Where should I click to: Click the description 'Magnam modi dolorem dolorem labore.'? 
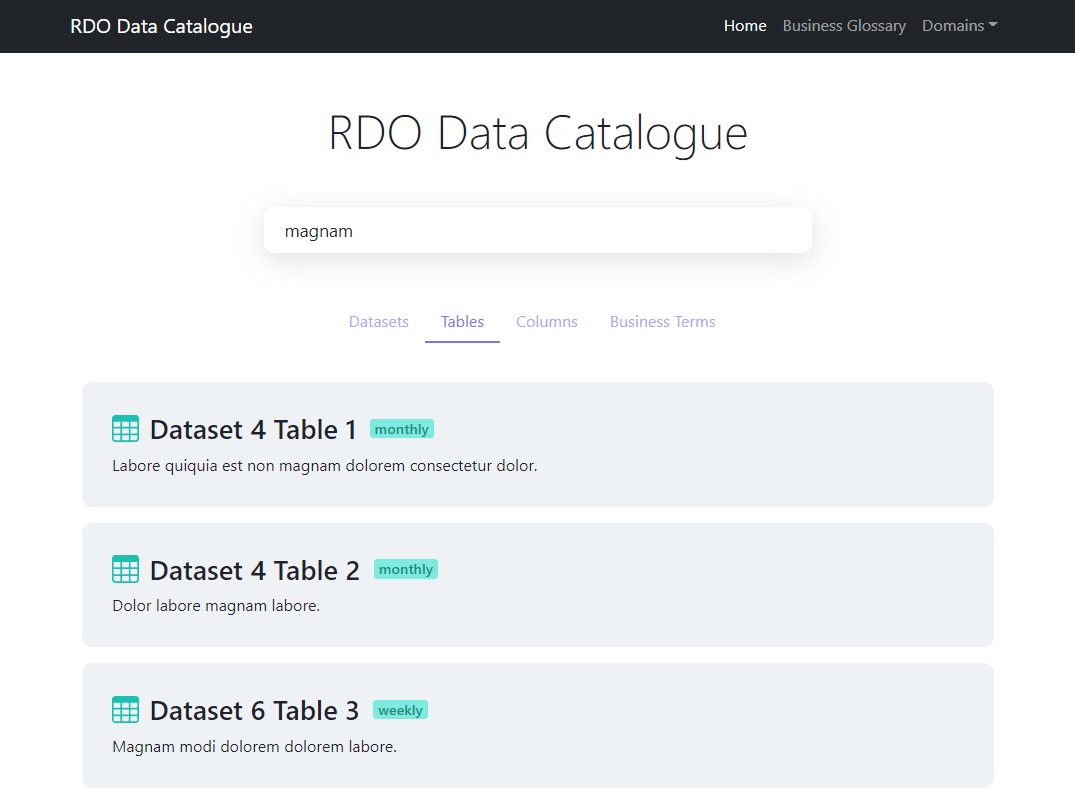point(254,746)
